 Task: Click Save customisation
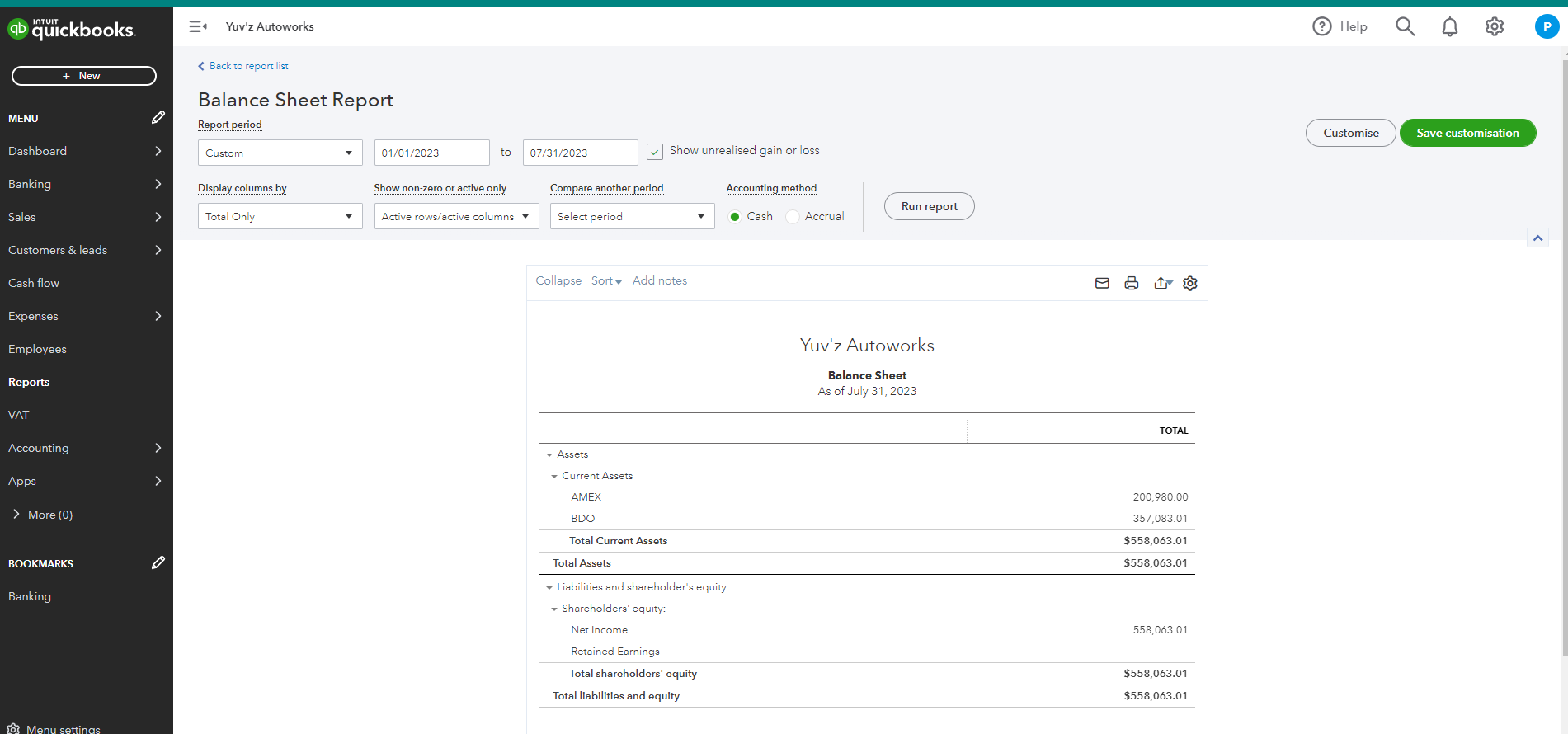click(x=1467, y=133)
